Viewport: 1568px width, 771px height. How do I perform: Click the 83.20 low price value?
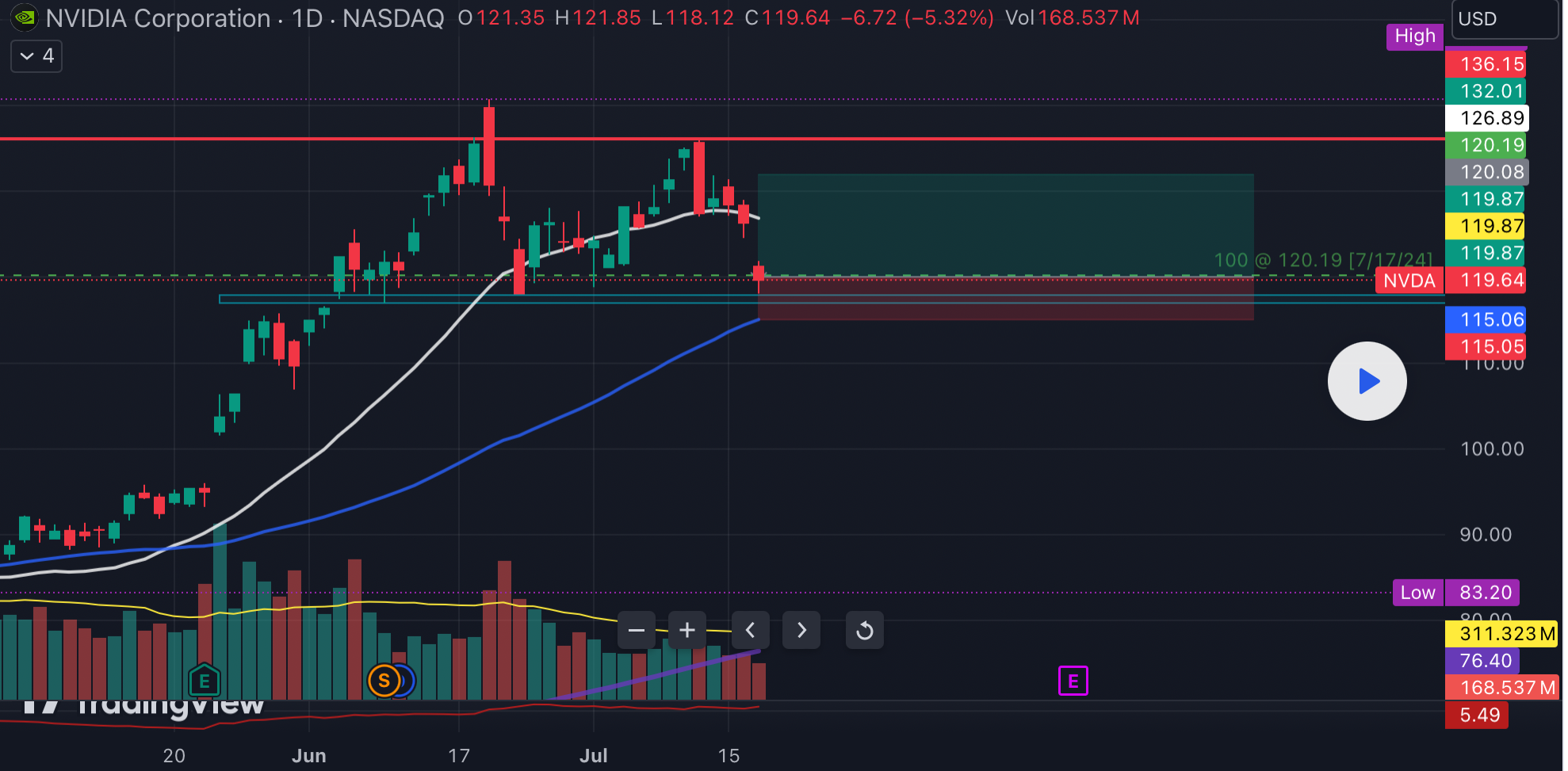tap(1482, 593)
